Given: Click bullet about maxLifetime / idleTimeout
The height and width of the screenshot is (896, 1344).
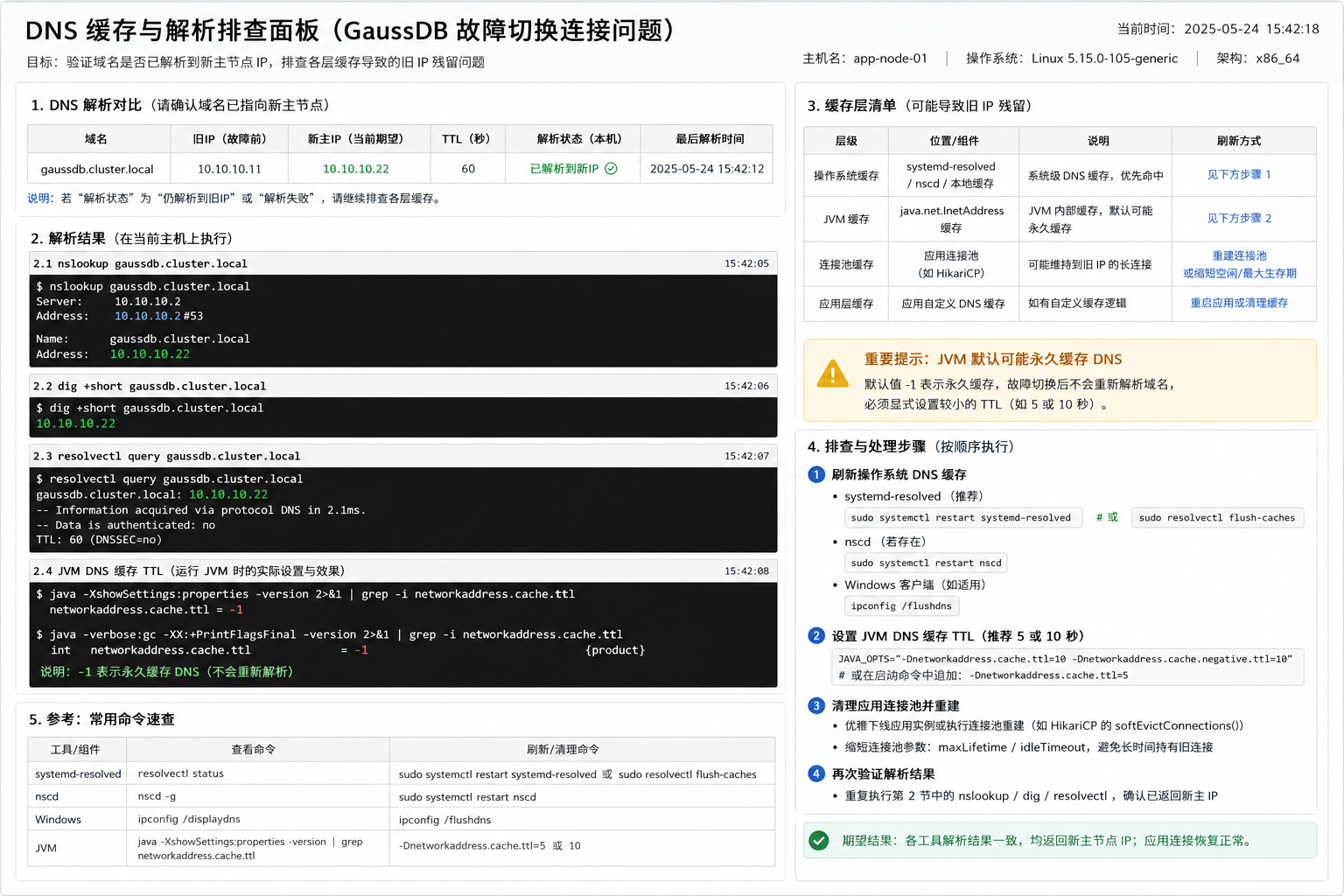Looking at the screenshot, I should pos(1029,747).
